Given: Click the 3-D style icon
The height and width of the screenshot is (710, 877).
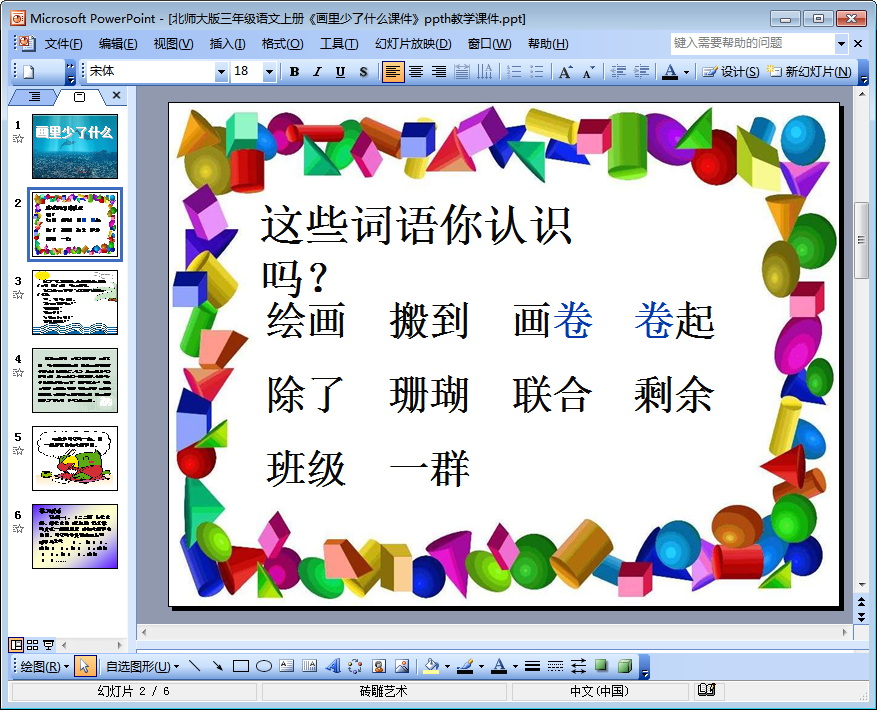Looking at the screenshot, I should 624,666.
